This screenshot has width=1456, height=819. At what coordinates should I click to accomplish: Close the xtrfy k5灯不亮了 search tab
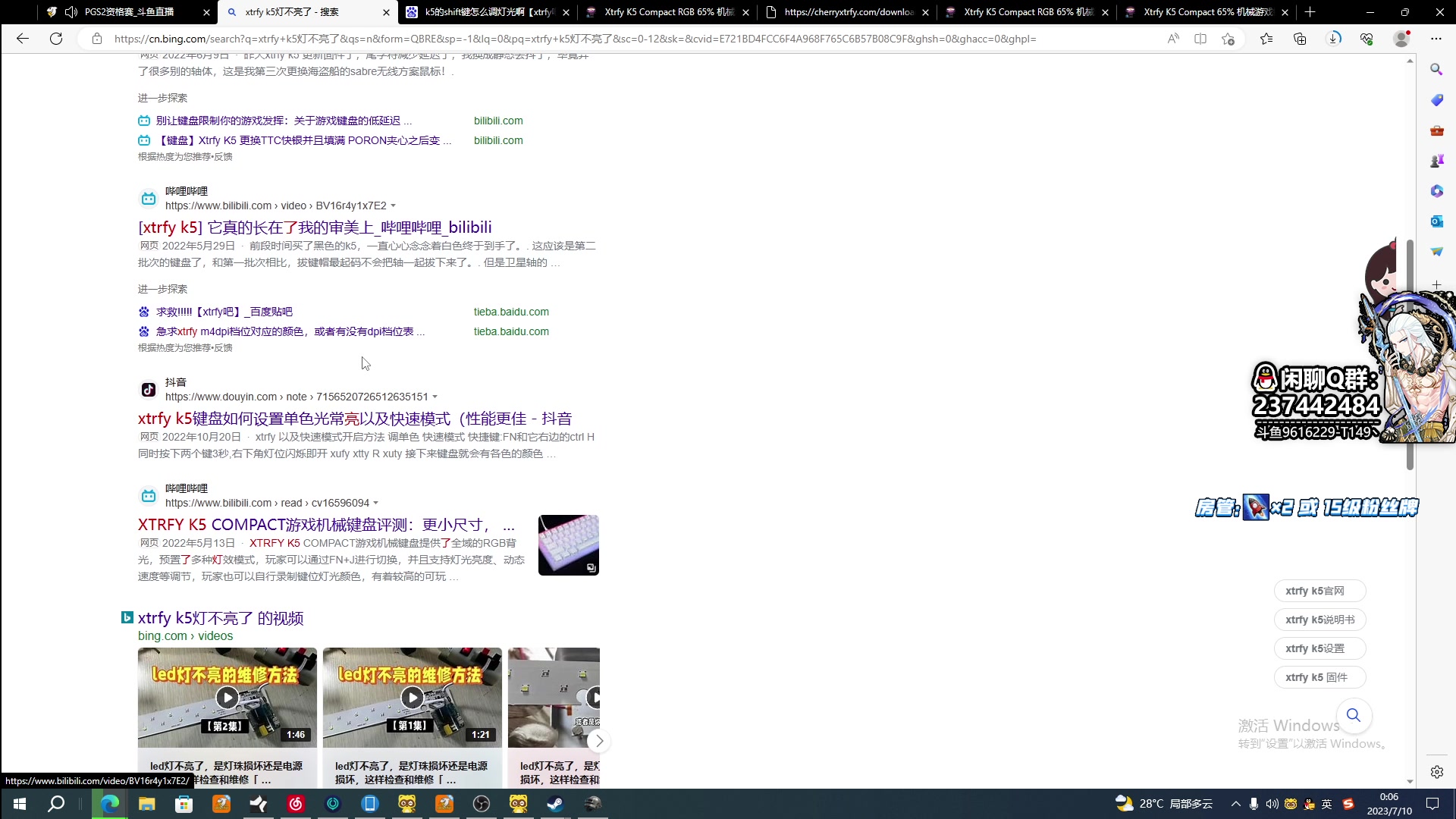386,12
